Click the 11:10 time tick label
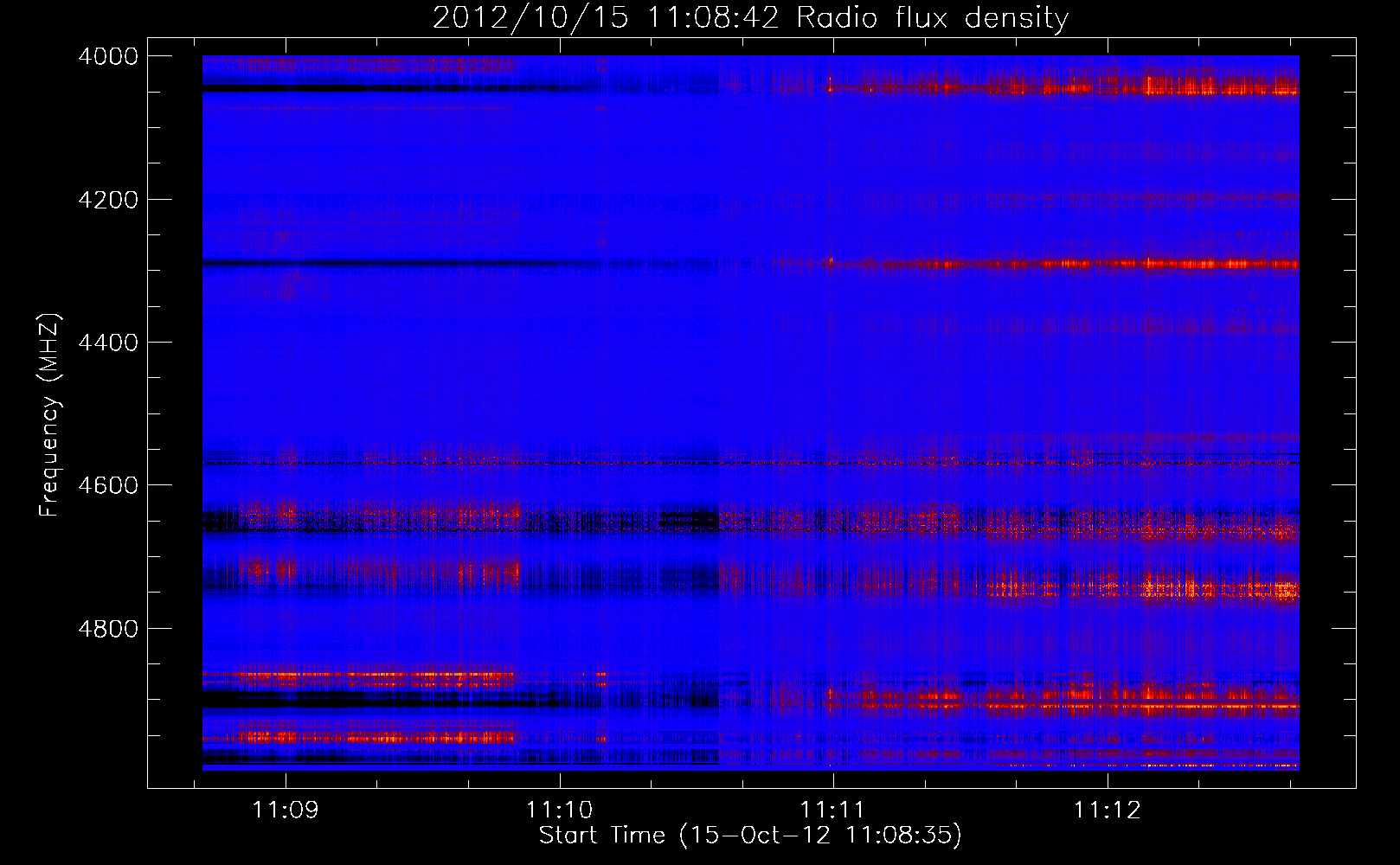The image size is (1400, 865). point(560,810)
